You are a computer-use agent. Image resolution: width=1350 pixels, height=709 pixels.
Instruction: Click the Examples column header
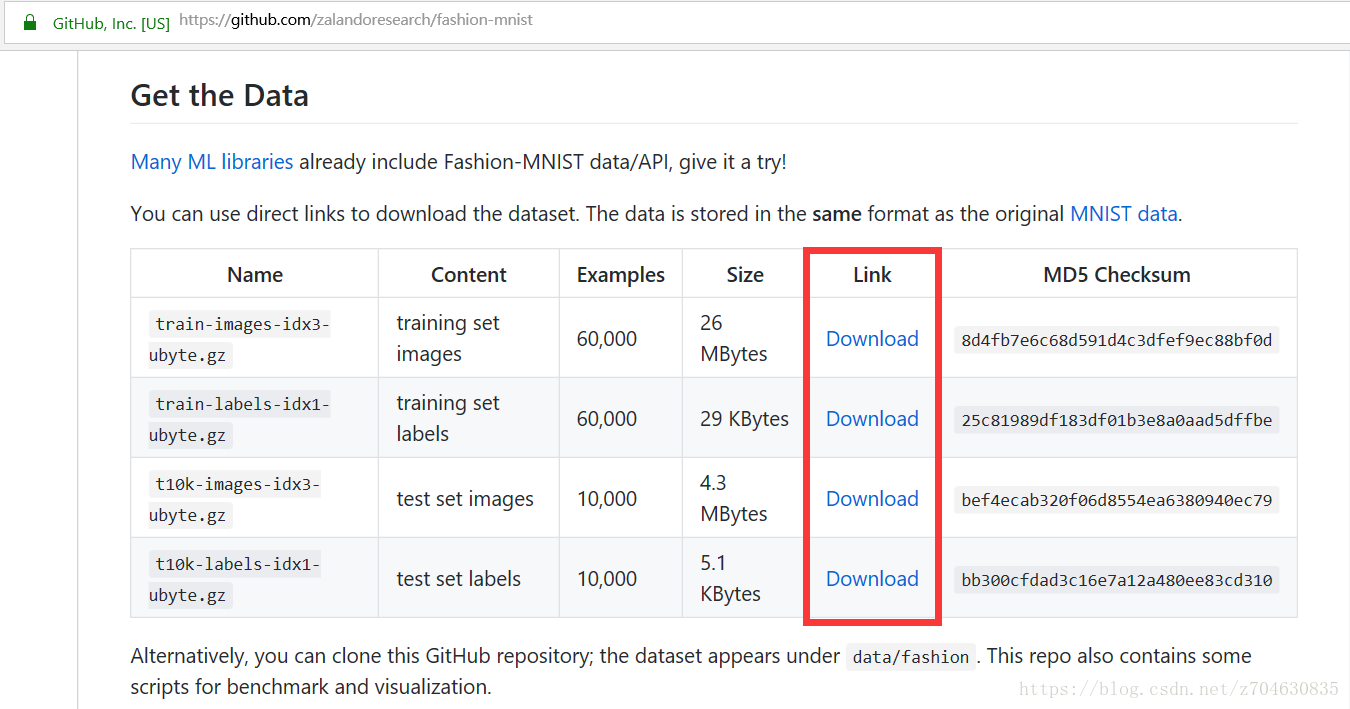click(x=621, y=274)
